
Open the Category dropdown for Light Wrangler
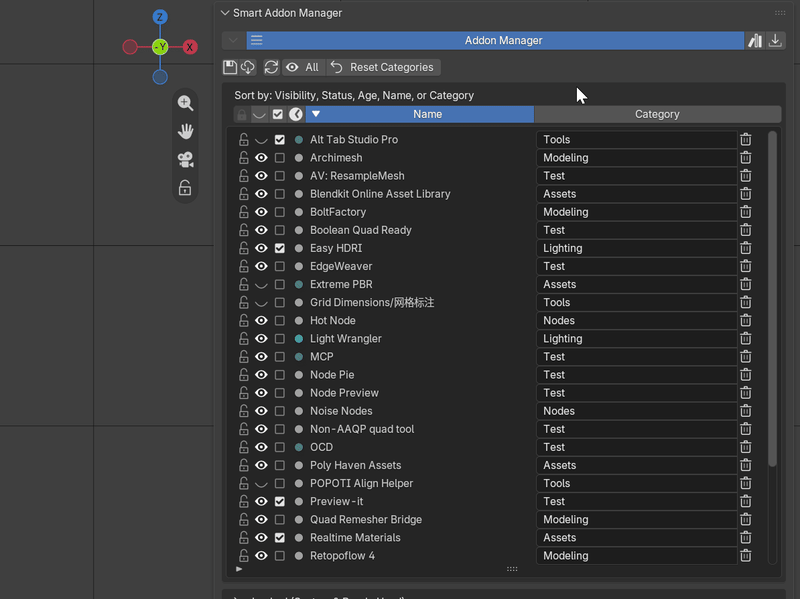coord(636,339)
